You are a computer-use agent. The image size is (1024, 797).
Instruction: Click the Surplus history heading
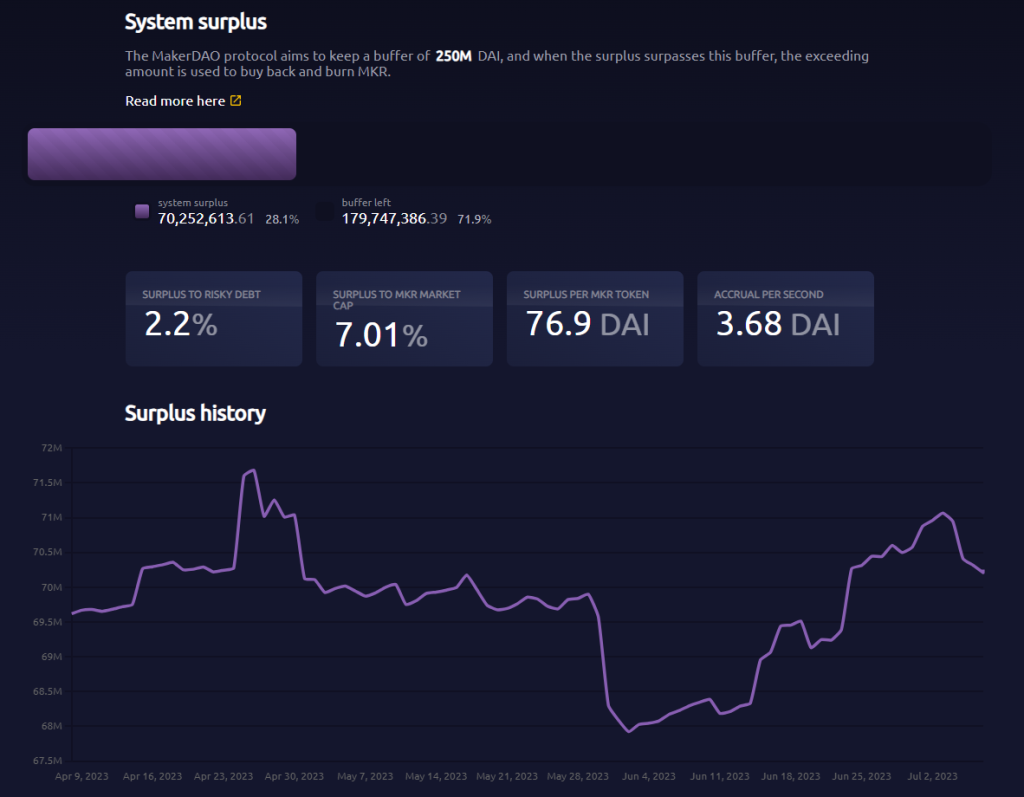pos(195,414)
